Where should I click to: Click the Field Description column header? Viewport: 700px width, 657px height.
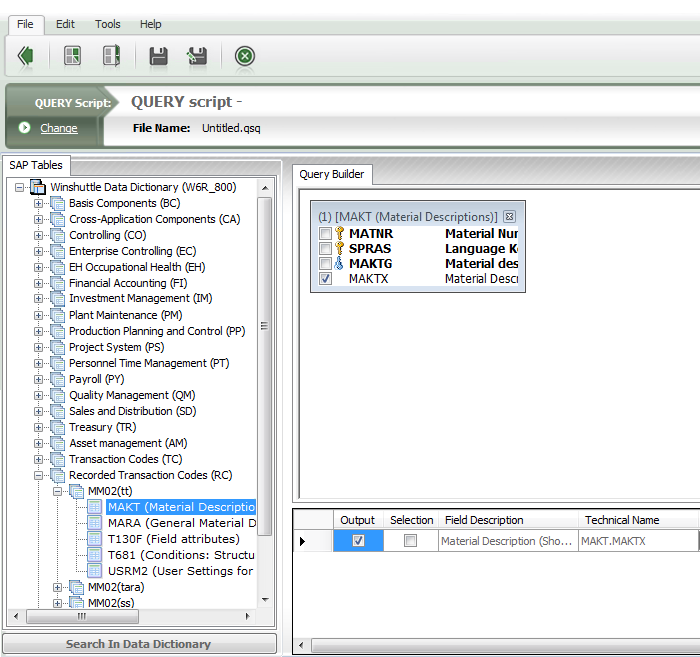click(508, 520)
